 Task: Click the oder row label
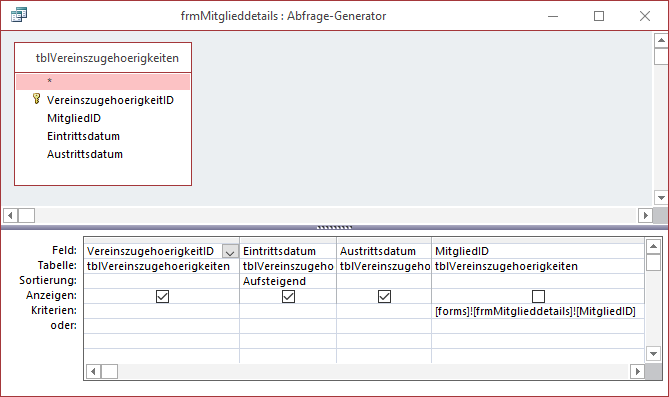(64, 325)
